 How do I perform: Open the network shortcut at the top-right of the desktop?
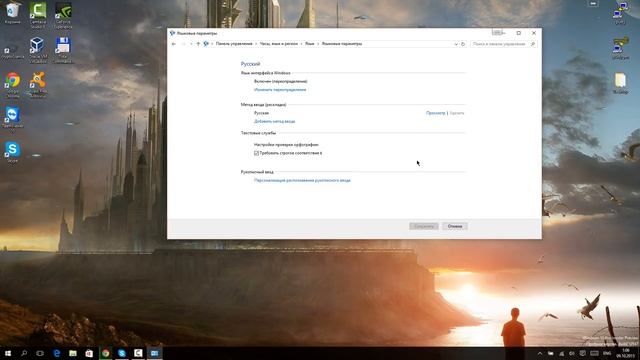click(620, 12)
